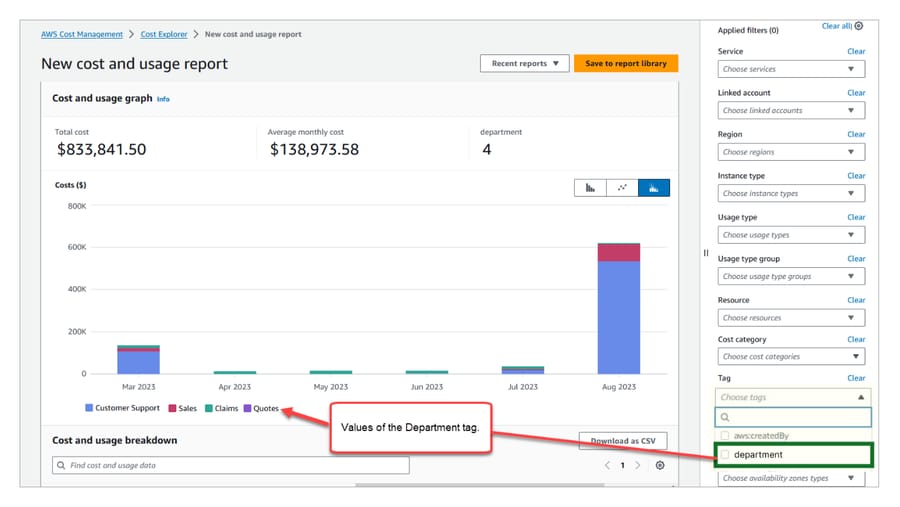Click Sales segment of Aug 2023 bar
The width and height of the screenshot is (900, 507).
coord(619,253)
